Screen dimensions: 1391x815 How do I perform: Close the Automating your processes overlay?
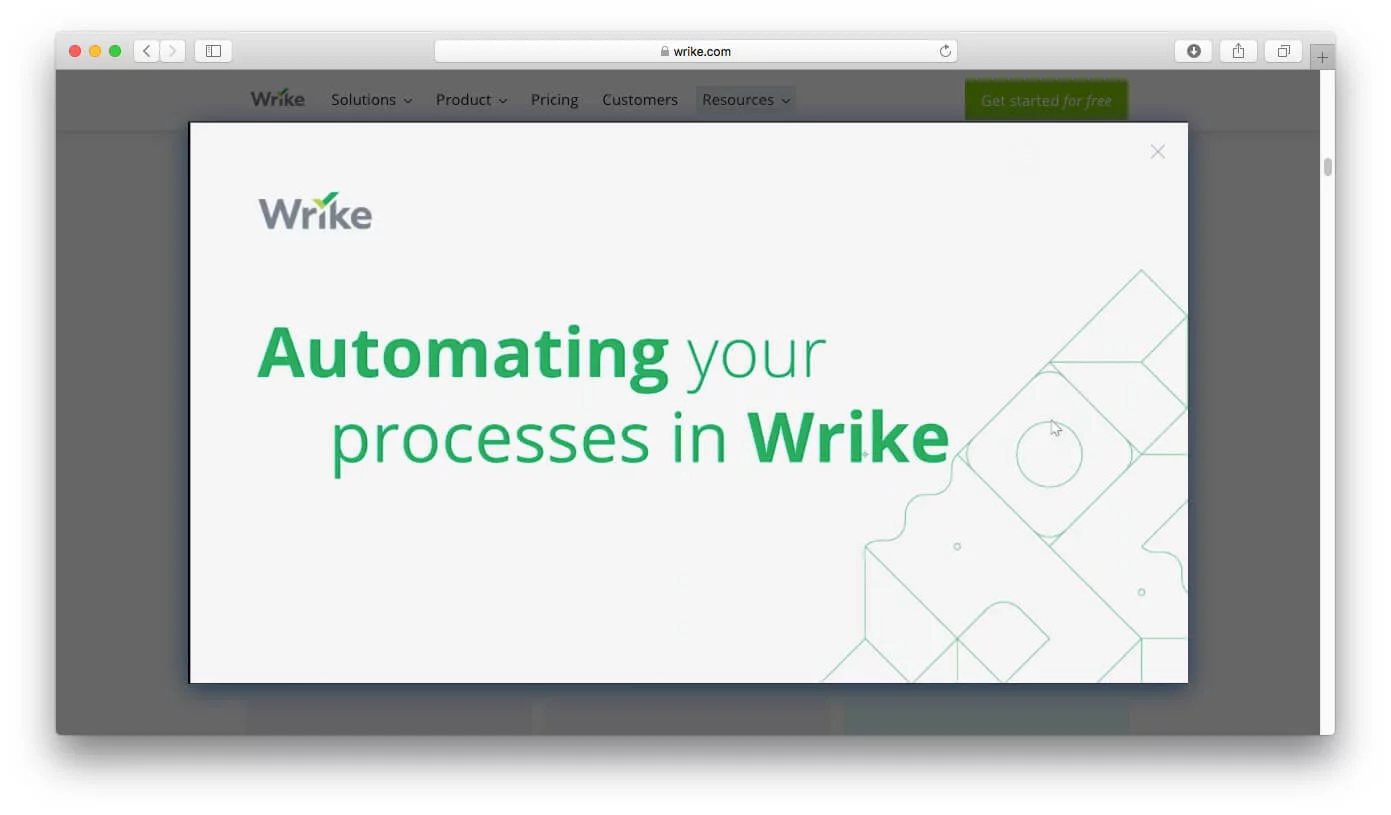pyautogui.click(x=1157, y=151)
